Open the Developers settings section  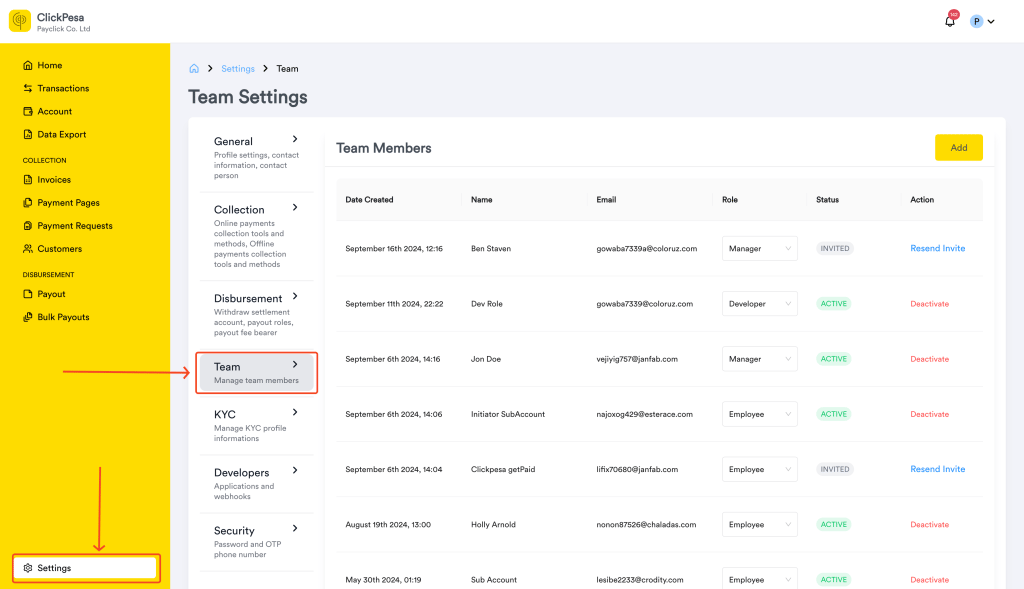pos(256,484)
